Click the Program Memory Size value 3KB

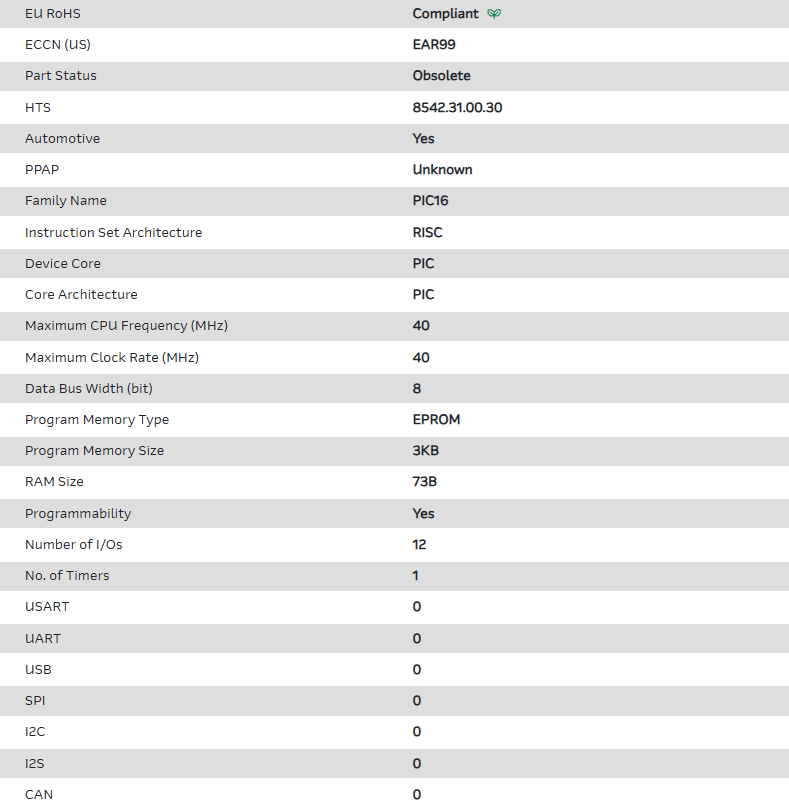(x=425, y=451)
